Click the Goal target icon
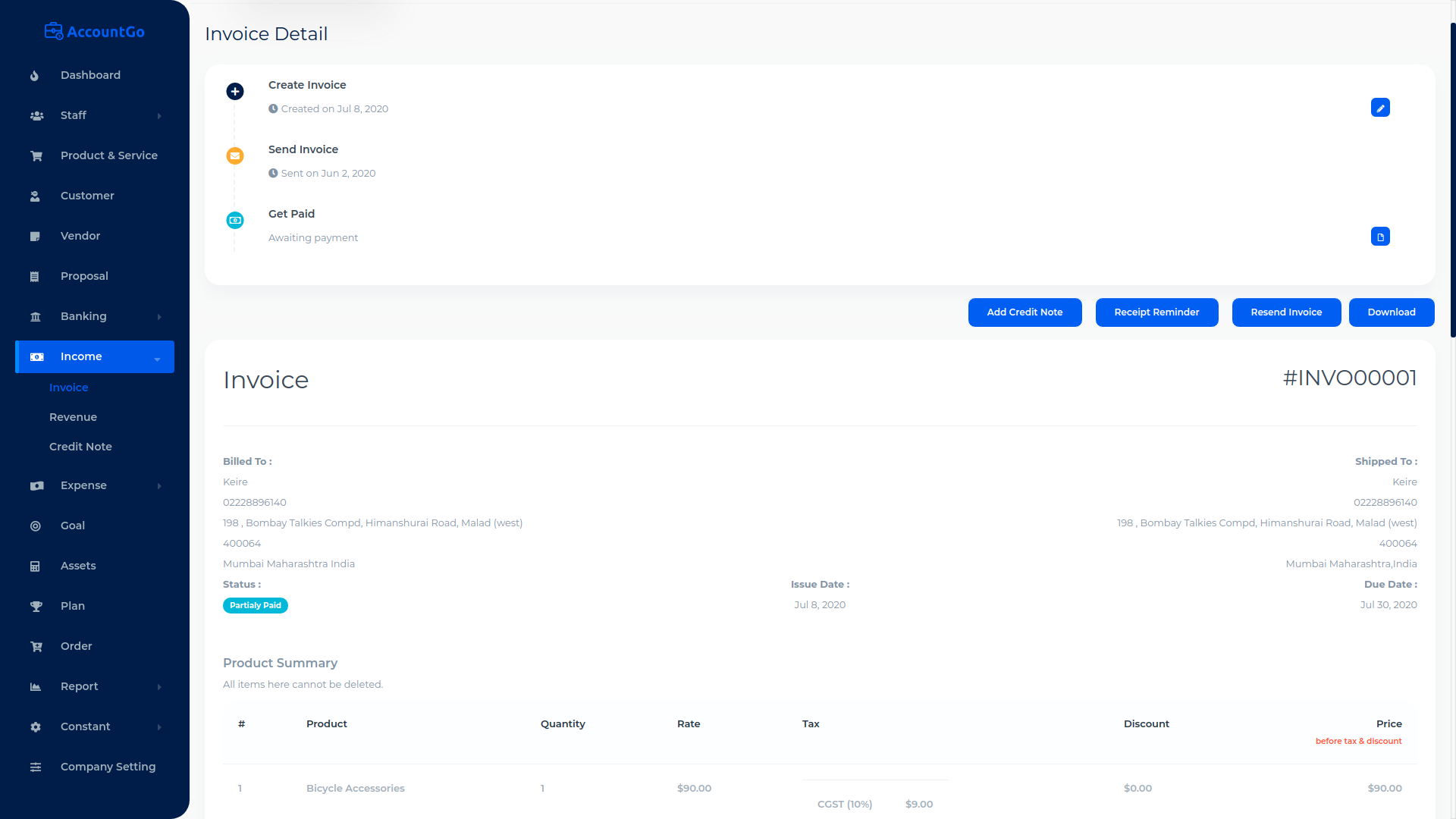Image resolution: width=1456 pixels, height=819 pixels. 36,526
